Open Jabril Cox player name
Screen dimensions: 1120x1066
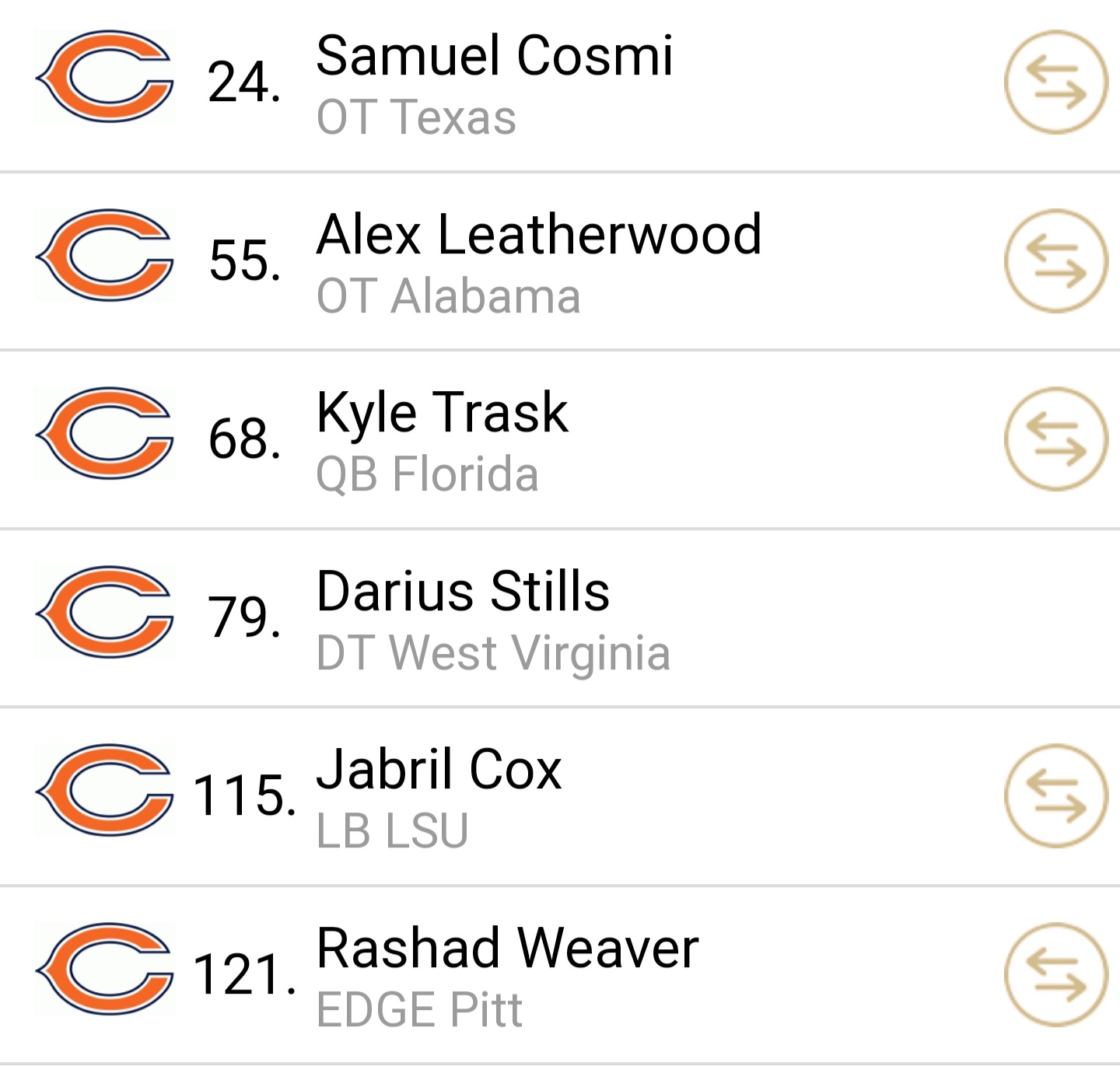439,770
